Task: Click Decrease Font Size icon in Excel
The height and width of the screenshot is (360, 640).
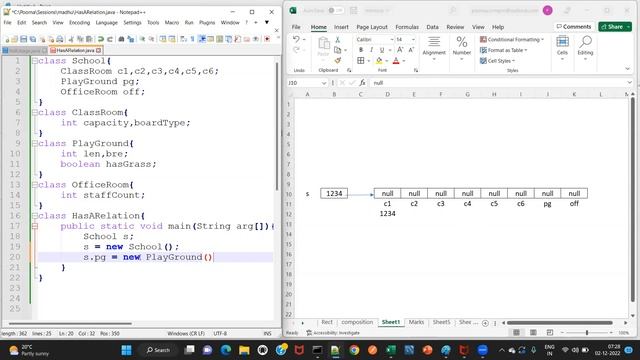Action: pyautogui.click(x=411, y=50)
